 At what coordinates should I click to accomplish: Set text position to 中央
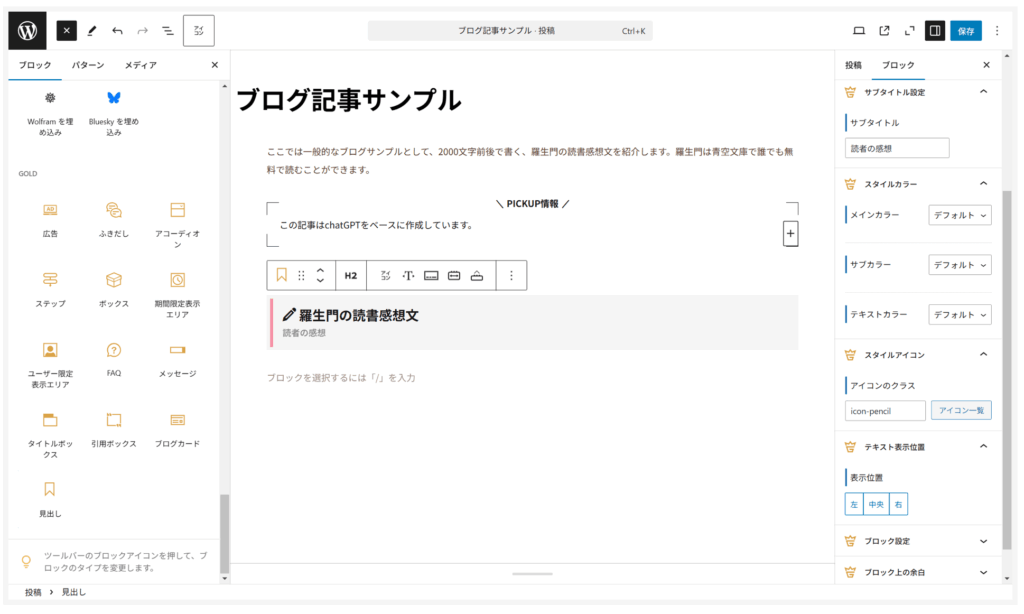tap(876, 505)
